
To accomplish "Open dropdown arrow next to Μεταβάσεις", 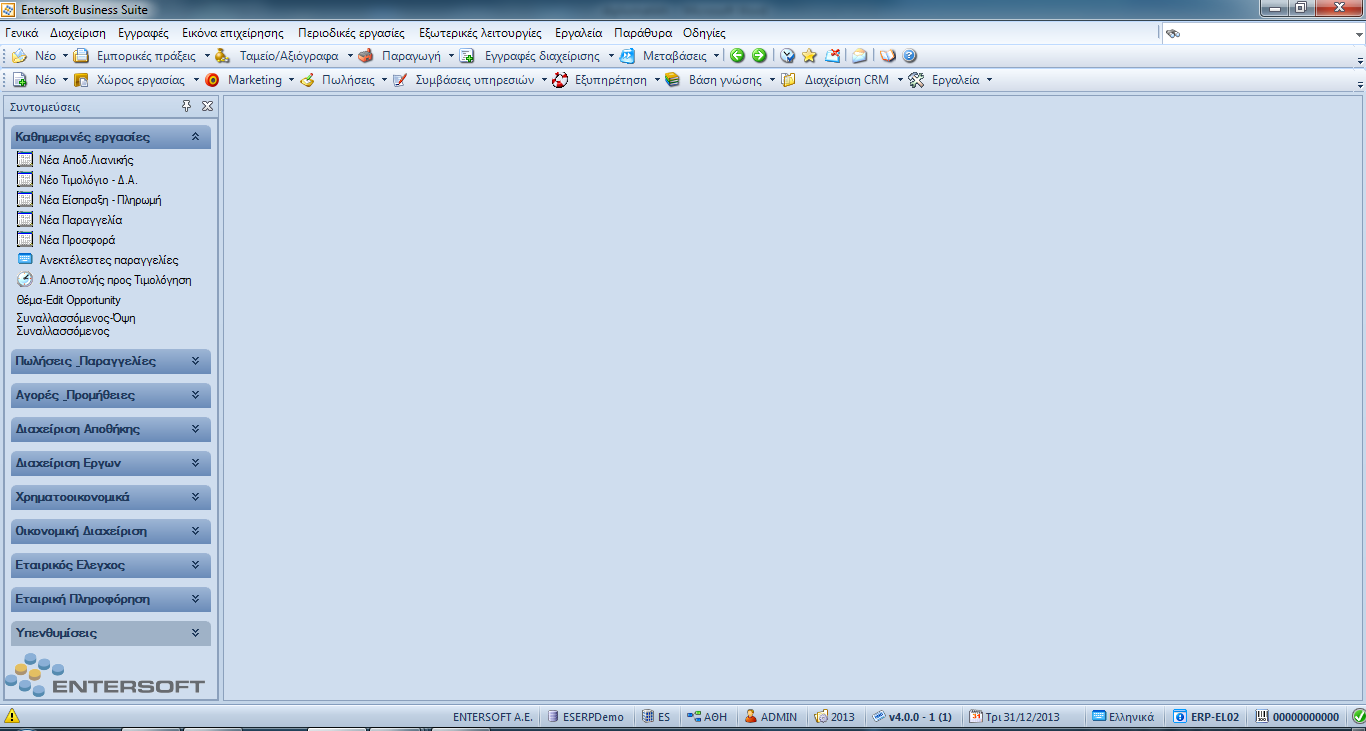I will (717, 56).
